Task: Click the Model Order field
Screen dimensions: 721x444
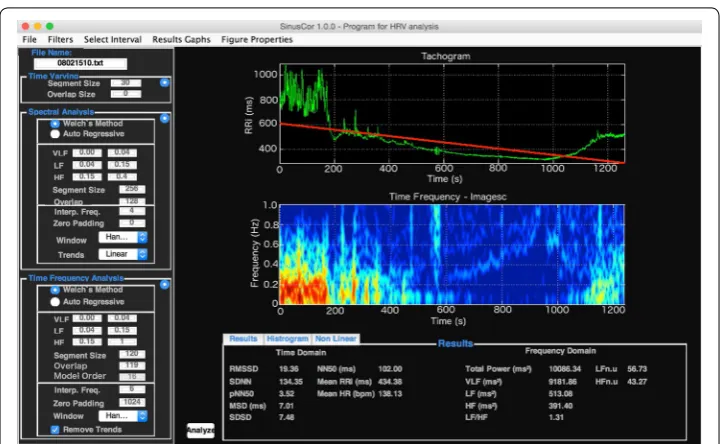Action: (x=132, y=377)
